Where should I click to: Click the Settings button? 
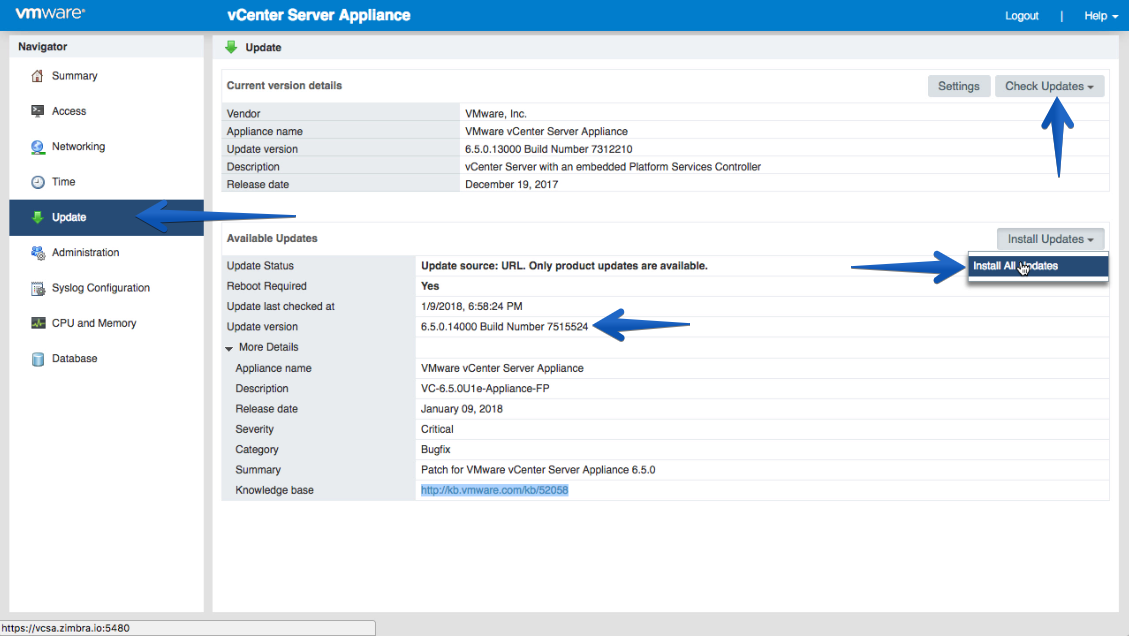958,86
